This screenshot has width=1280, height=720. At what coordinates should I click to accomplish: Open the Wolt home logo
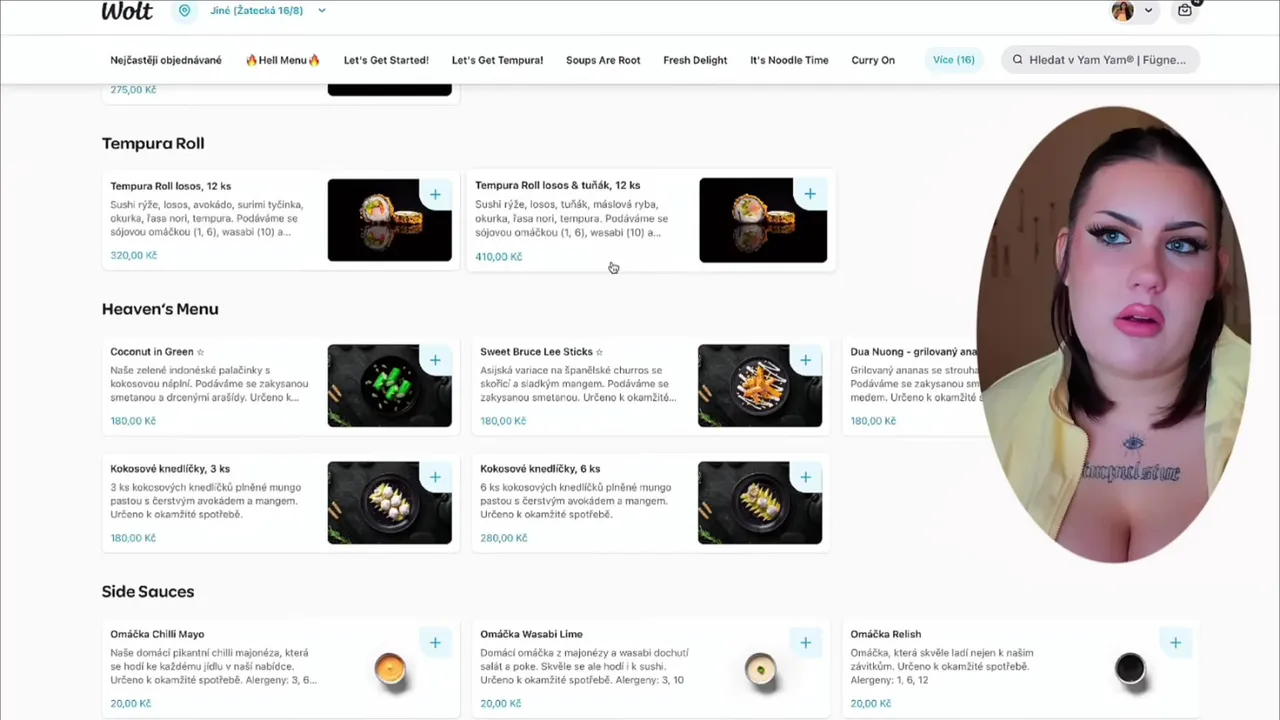pos(127,11)
